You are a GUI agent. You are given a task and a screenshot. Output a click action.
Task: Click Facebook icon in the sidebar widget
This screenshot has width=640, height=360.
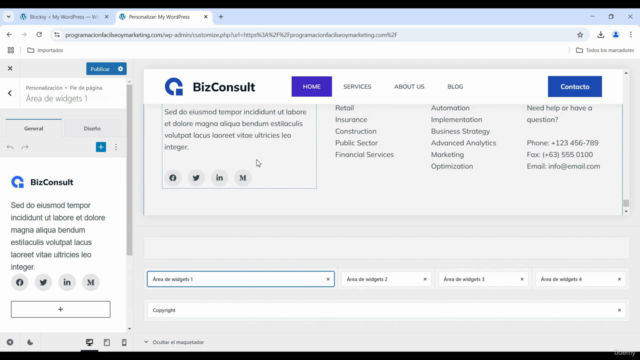pyautogui.click(x=20, y=282)
